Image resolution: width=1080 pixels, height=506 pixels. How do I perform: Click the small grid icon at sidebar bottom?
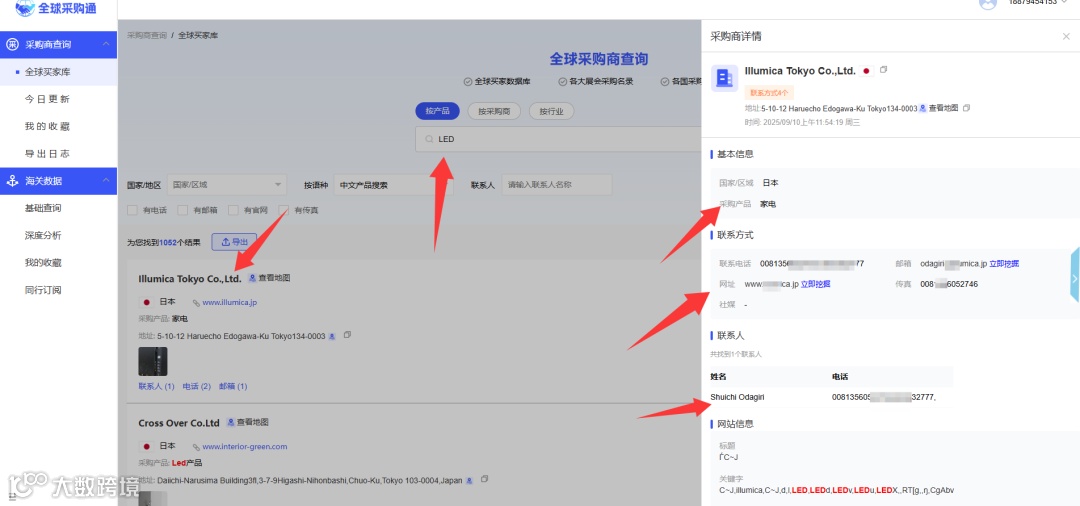point(12,496)
